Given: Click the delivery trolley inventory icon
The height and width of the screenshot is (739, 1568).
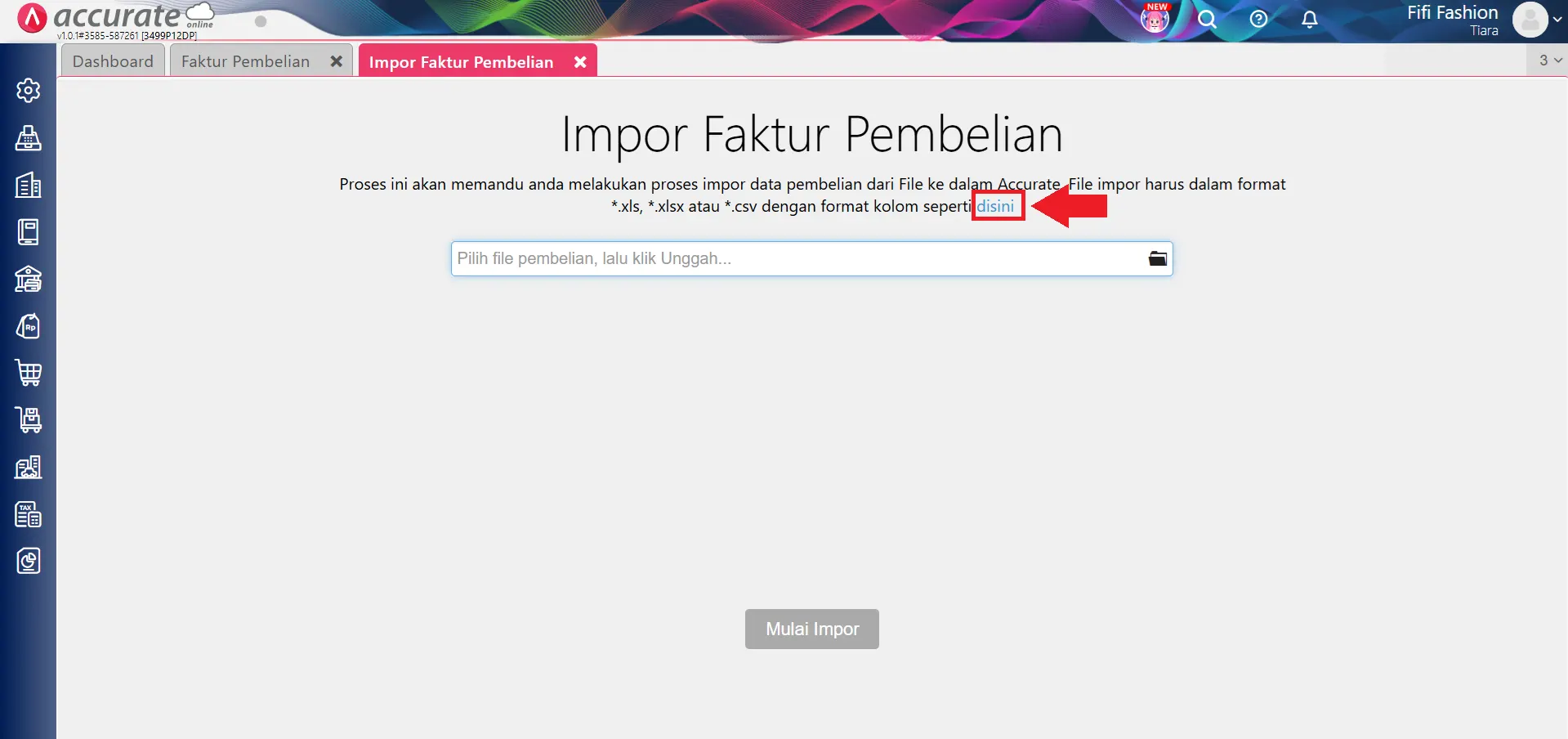Looking at the screenshot, I should [29, 419].
